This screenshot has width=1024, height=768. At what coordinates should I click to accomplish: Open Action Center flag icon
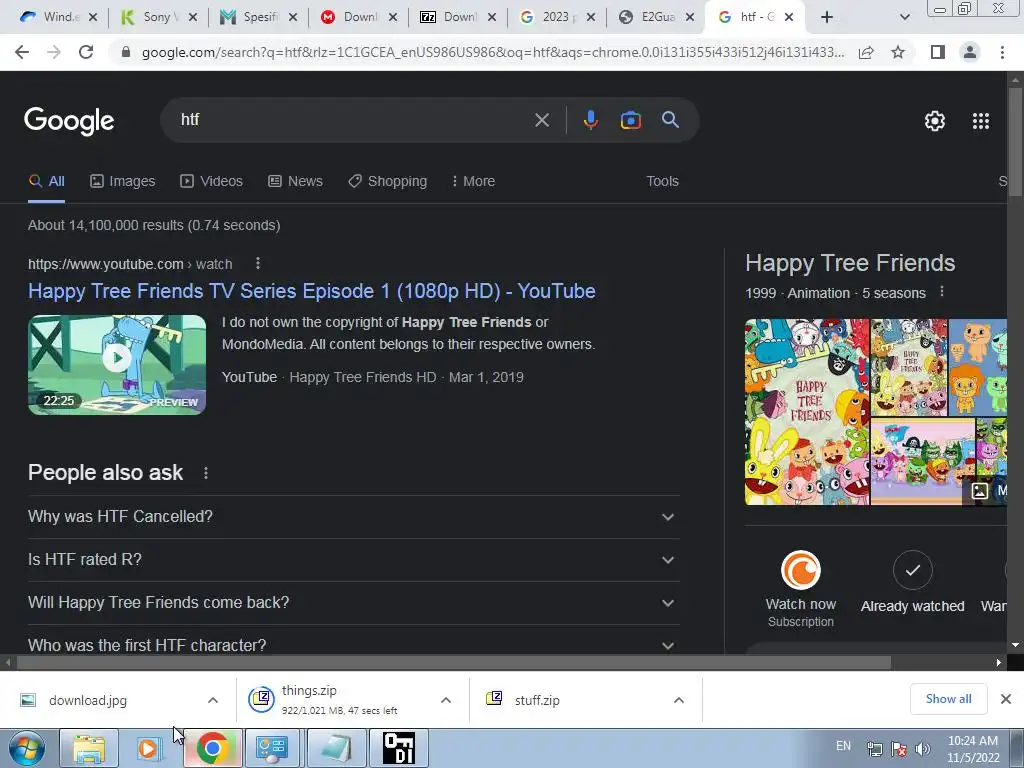coord(899,749)
